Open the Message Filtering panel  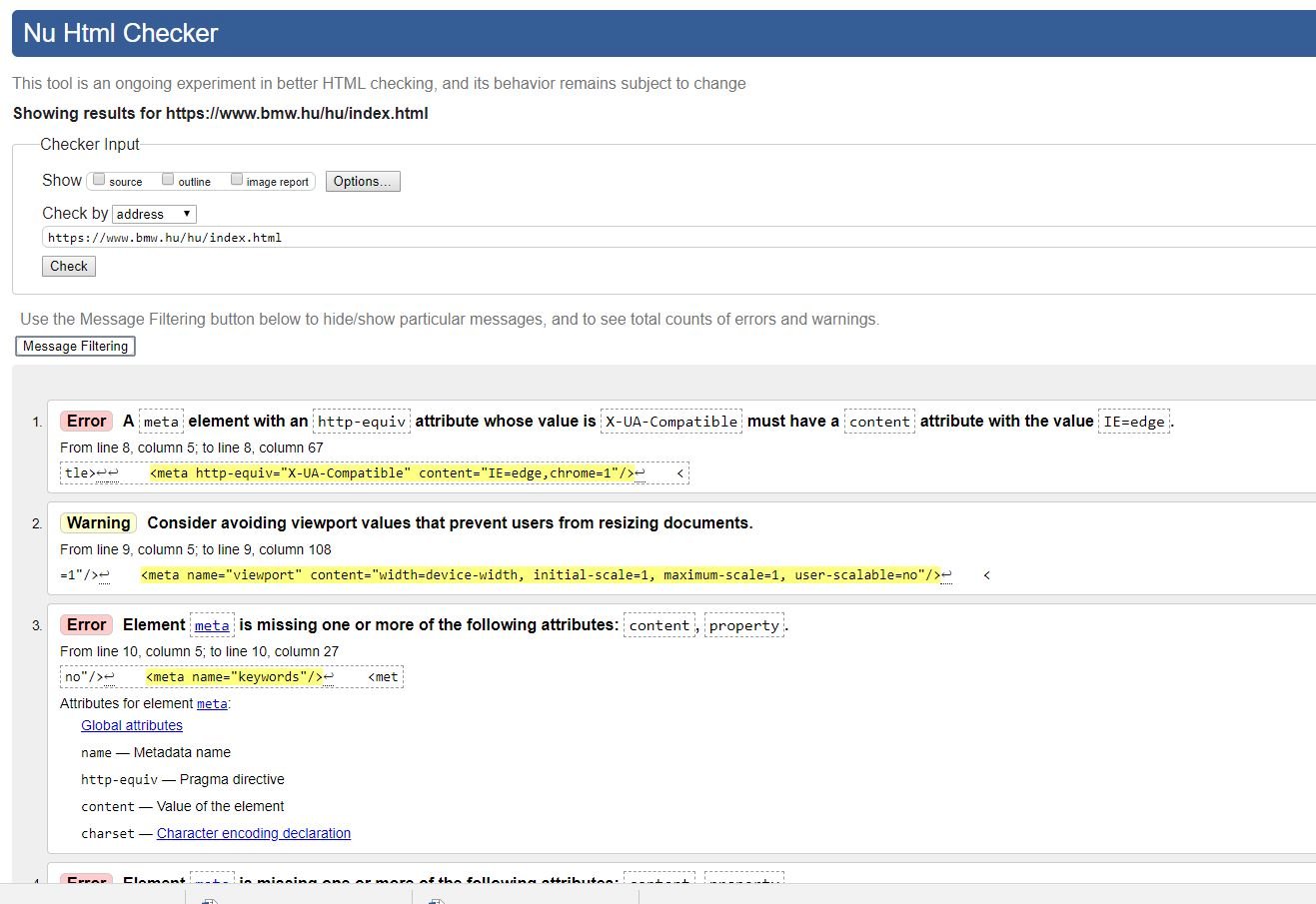(75, 346)
